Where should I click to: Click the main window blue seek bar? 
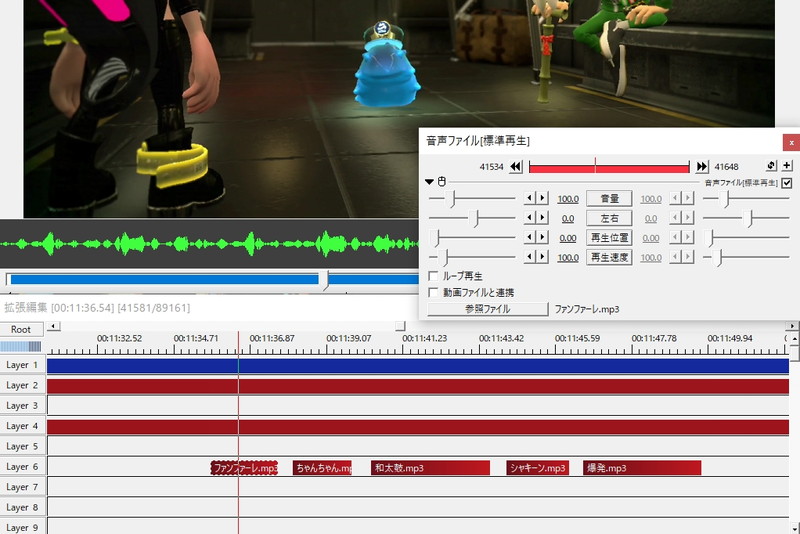pos(212,279)
